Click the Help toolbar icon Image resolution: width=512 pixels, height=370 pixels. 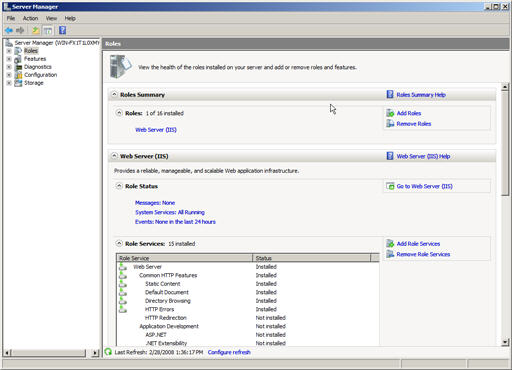[62, 30]
